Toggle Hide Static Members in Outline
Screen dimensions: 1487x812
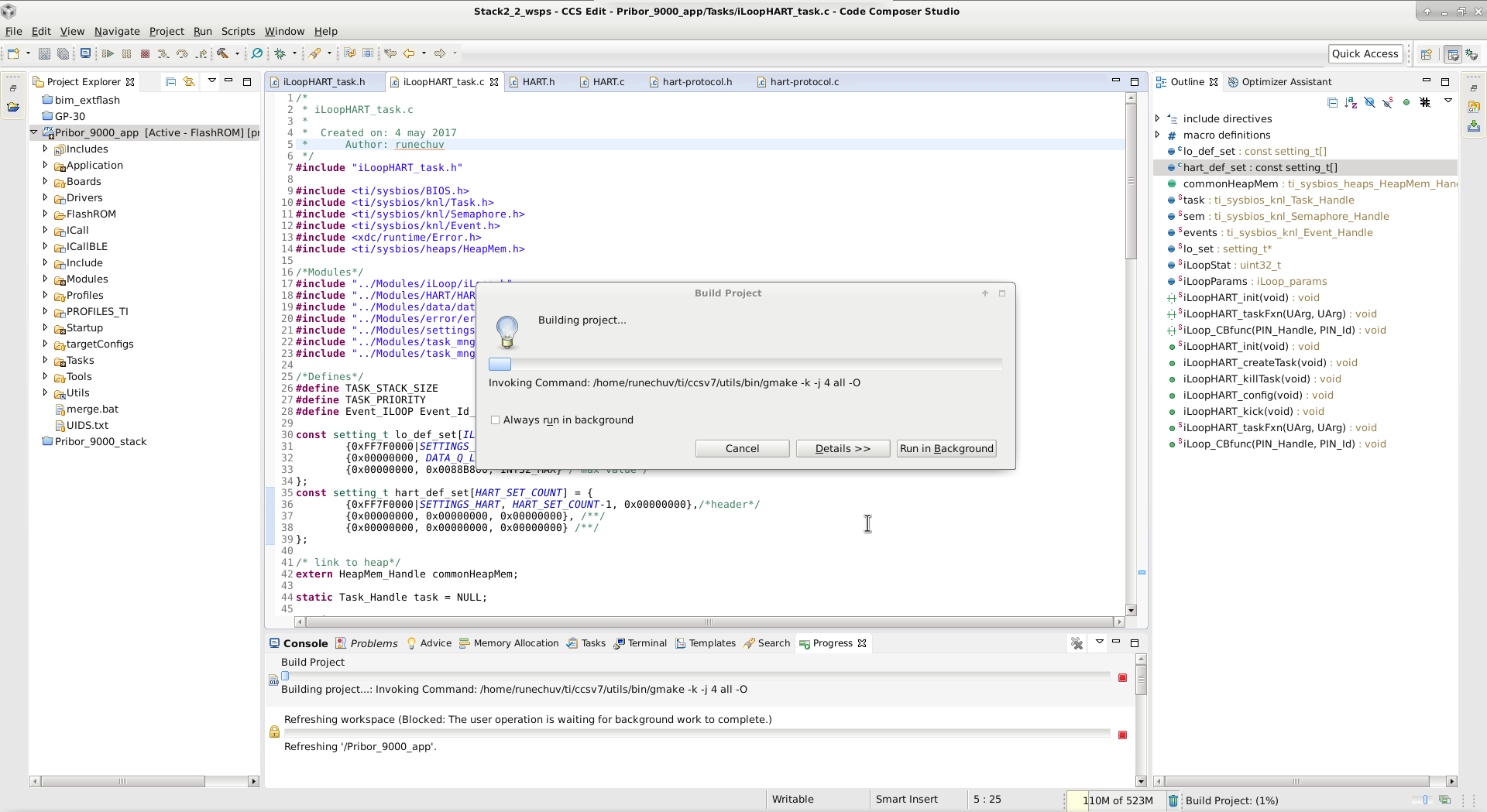1389,102
